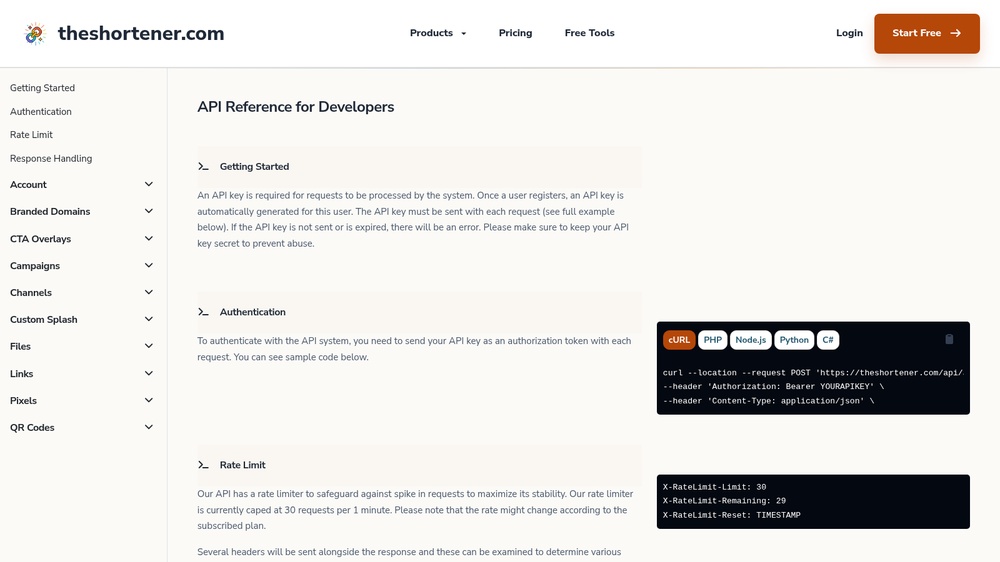Click the QR Codes sidebar label
Viewport: 1000px width, 562px height.
pos(32,427)
